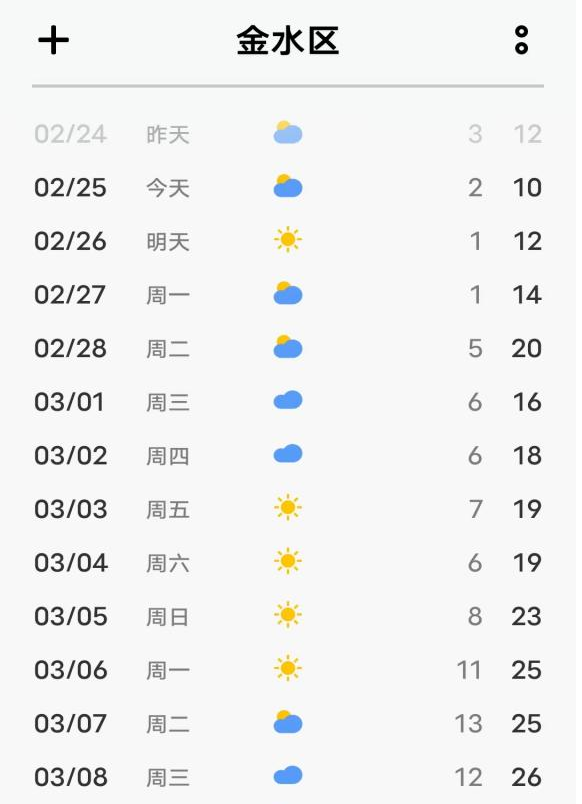Viewport: 582px width, 804px height.
Task: Tap the cloud icon for 03/08
Action: [288, 775]
